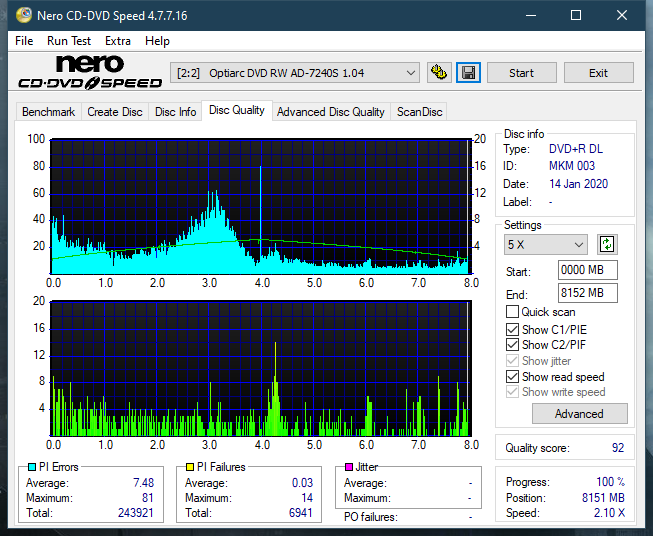653x536 pixels.
Task: Select the Disc Quality tab
Action: pyautogui.click(x=237, y=110)
